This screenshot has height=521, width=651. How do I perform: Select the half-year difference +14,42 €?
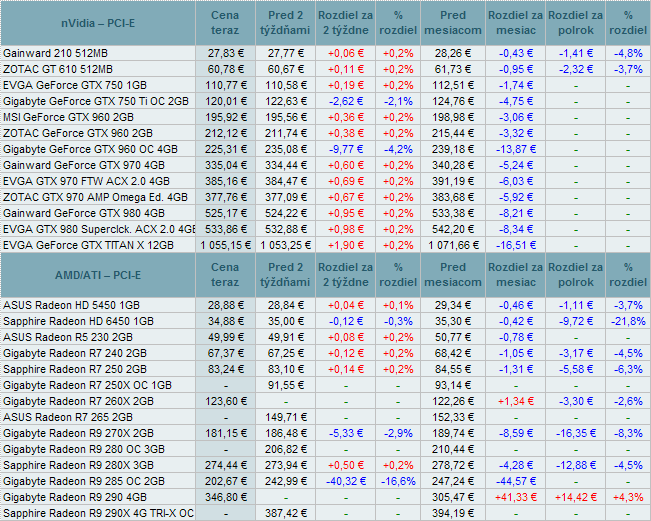576,497
